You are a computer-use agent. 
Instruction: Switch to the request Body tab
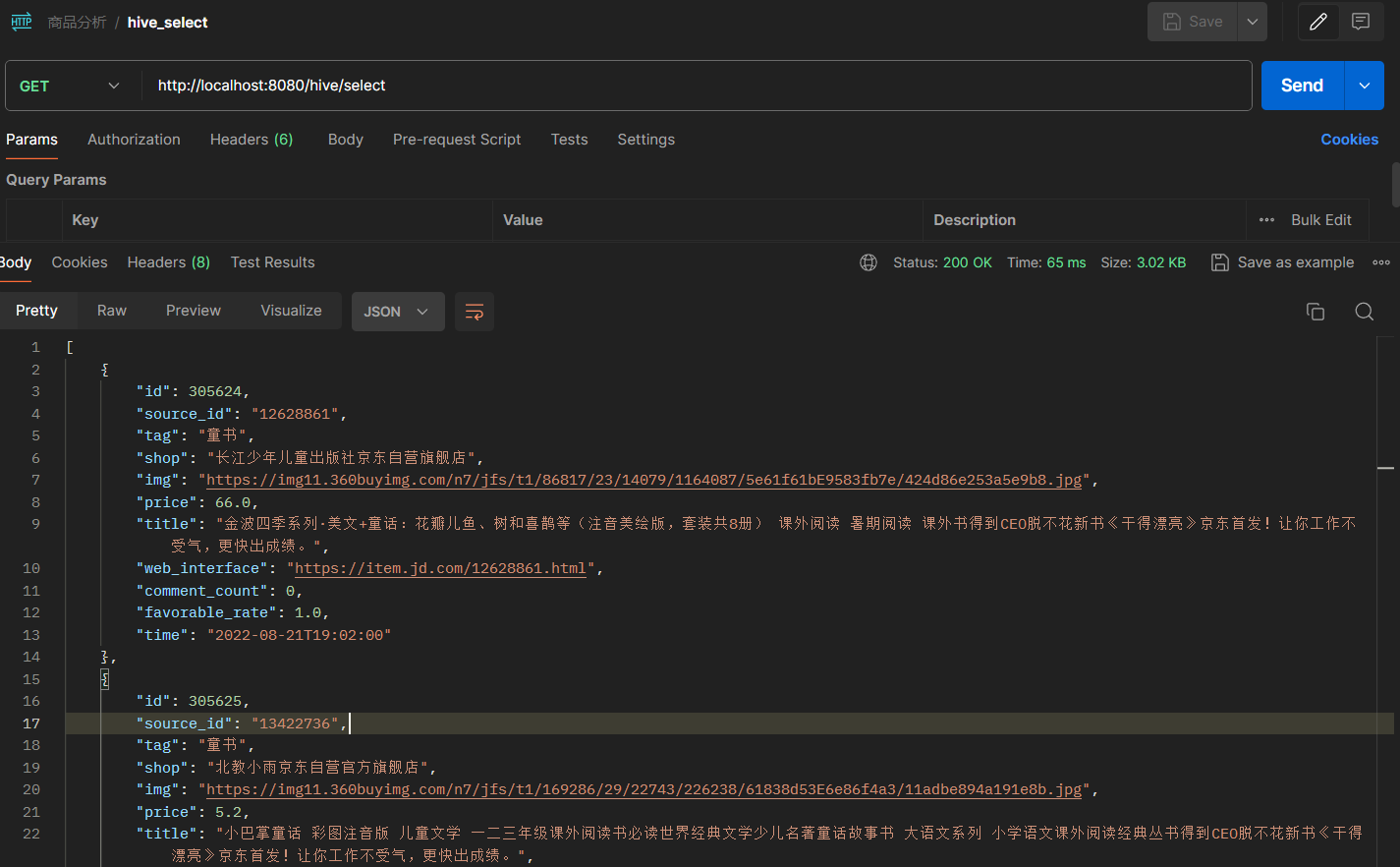(346, 140)
